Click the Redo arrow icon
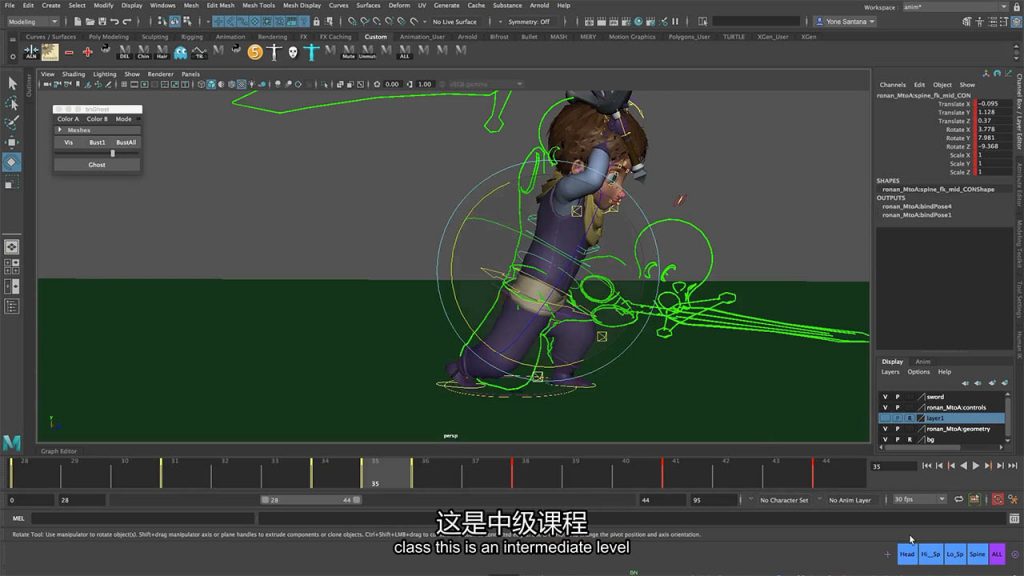 tap(127, 22)
